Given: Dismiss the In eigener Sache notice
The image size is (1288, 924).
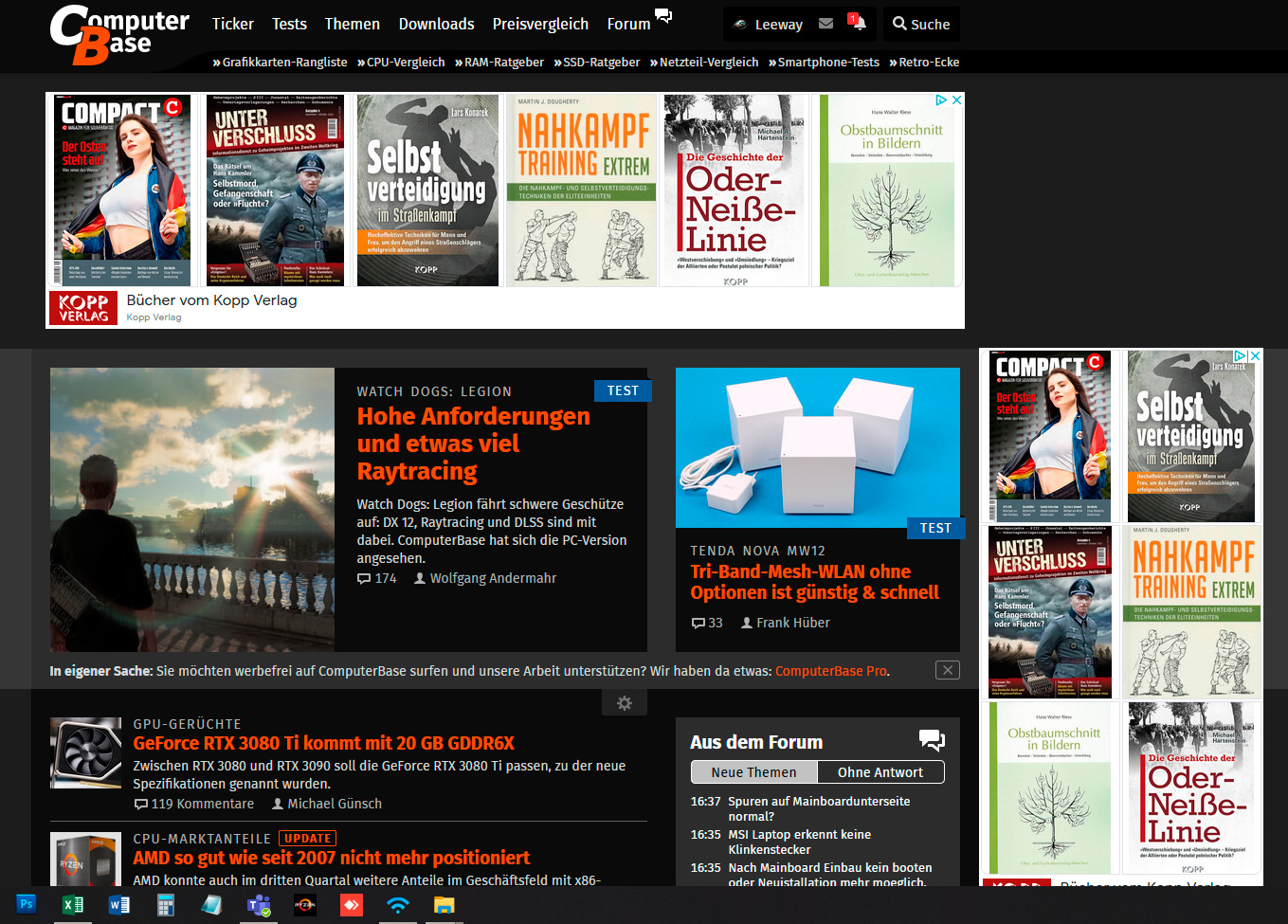Looking at the screenshot, I should 948,670.
